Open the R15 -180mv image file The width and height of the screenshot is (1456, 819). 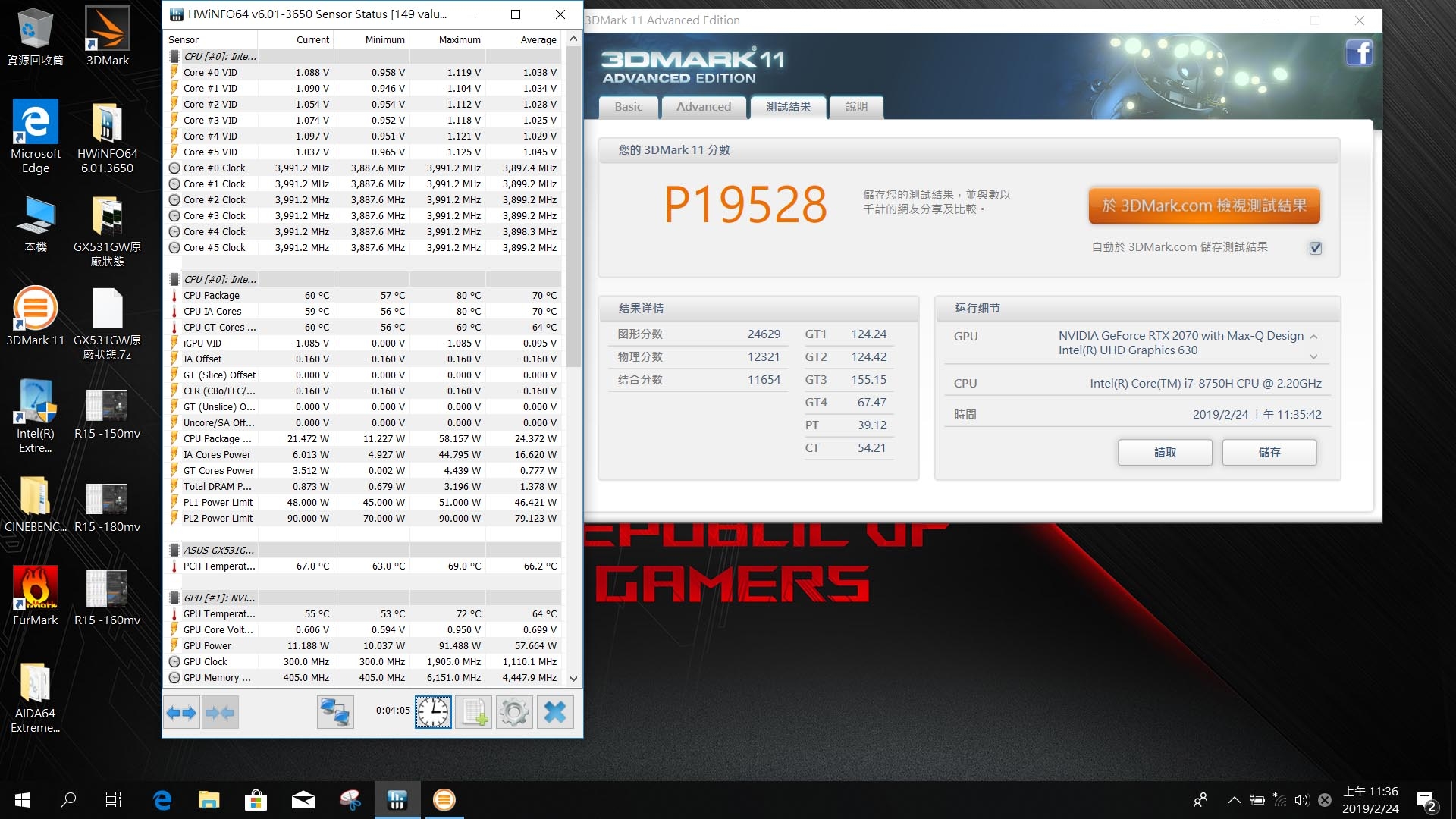(107, 507)
